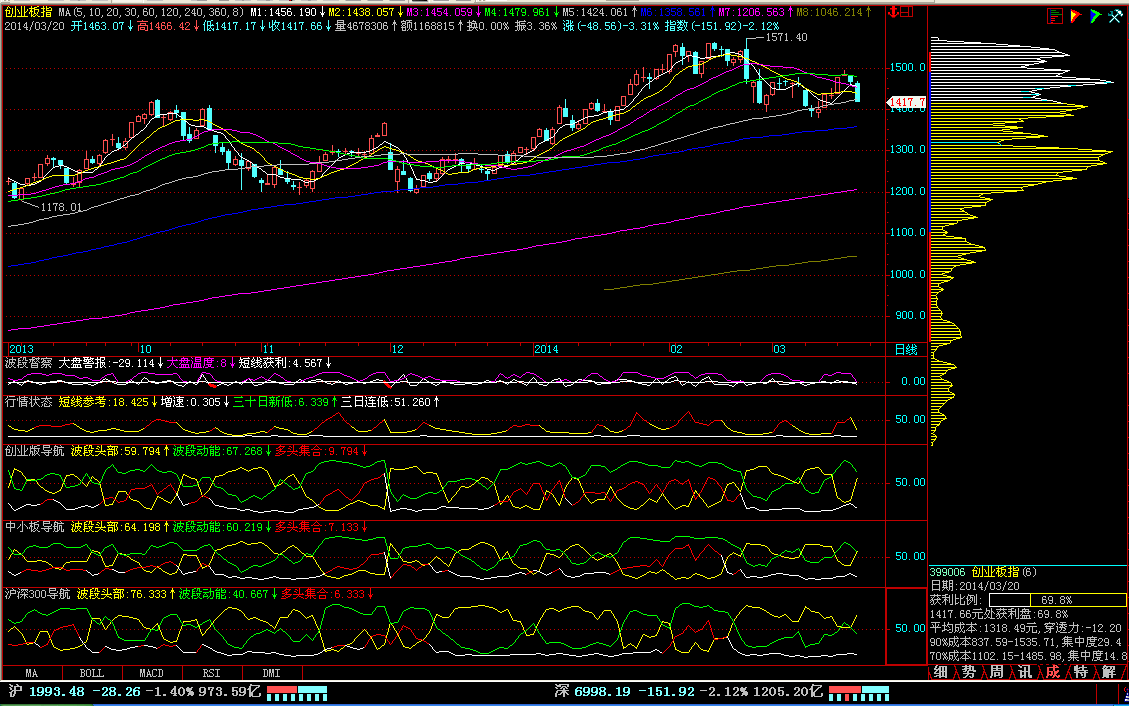
Task: Click the 平均成本:1318.49元 line
Action: click(x=985, y=628)
